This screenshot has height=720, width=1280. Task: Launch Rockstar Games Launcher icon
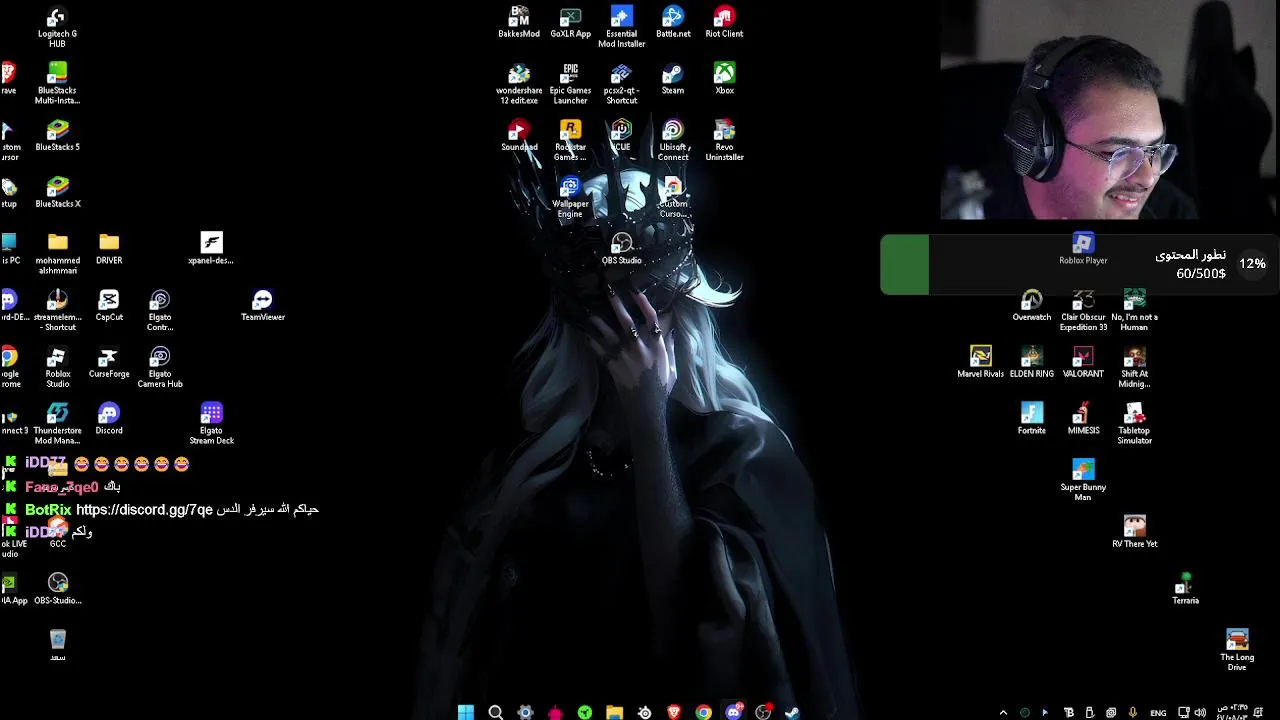(x=570, y=141)
